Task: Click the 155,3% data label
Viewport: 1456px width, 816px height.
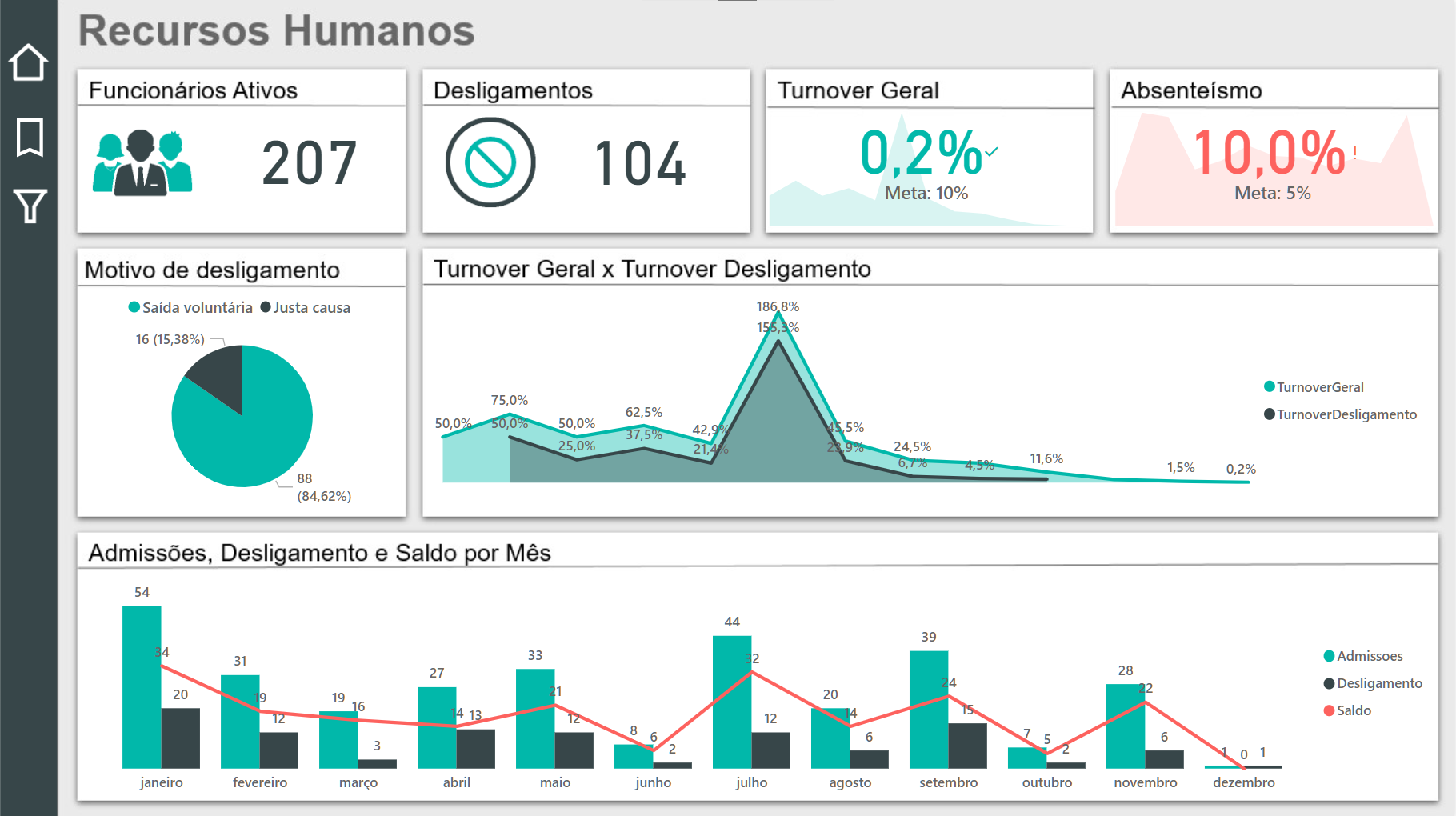Action: coord(778,327)
